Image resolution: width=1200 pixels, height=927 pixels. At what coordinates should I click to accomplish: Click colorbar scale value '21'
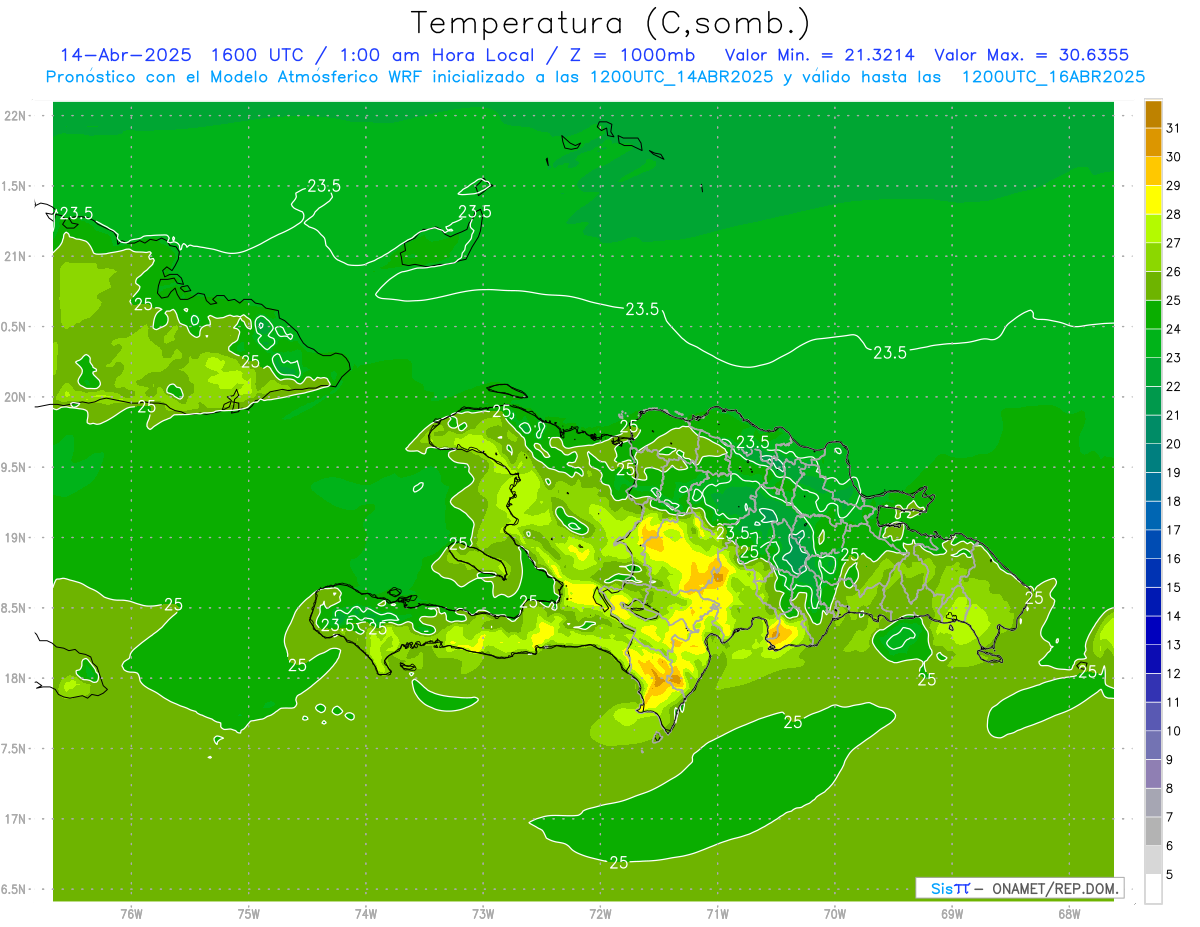coord(1174,415)
